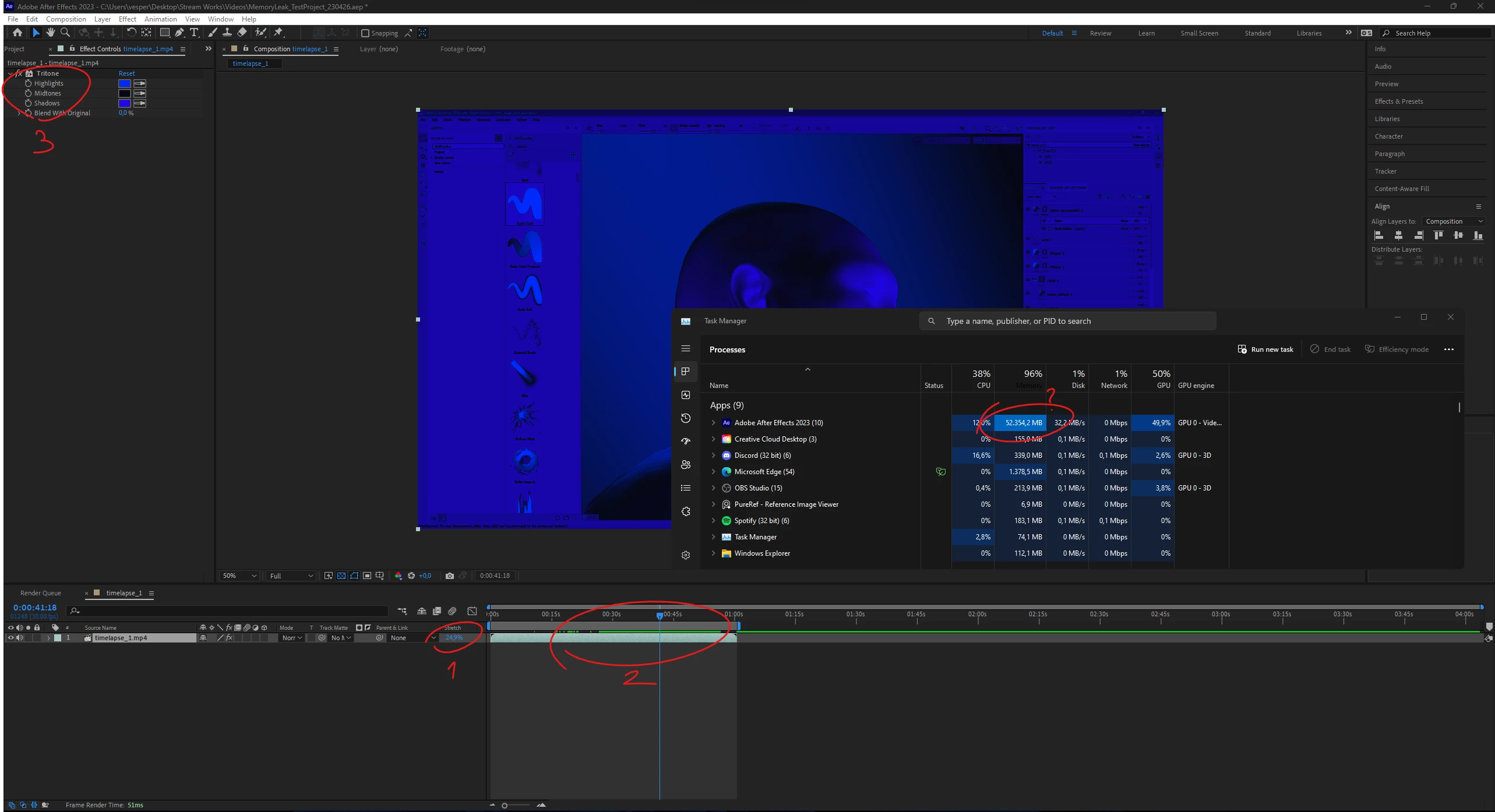Select the Clone Stamp tool
This screenshot has height=812, width=1495.
(x=227, y=33)
